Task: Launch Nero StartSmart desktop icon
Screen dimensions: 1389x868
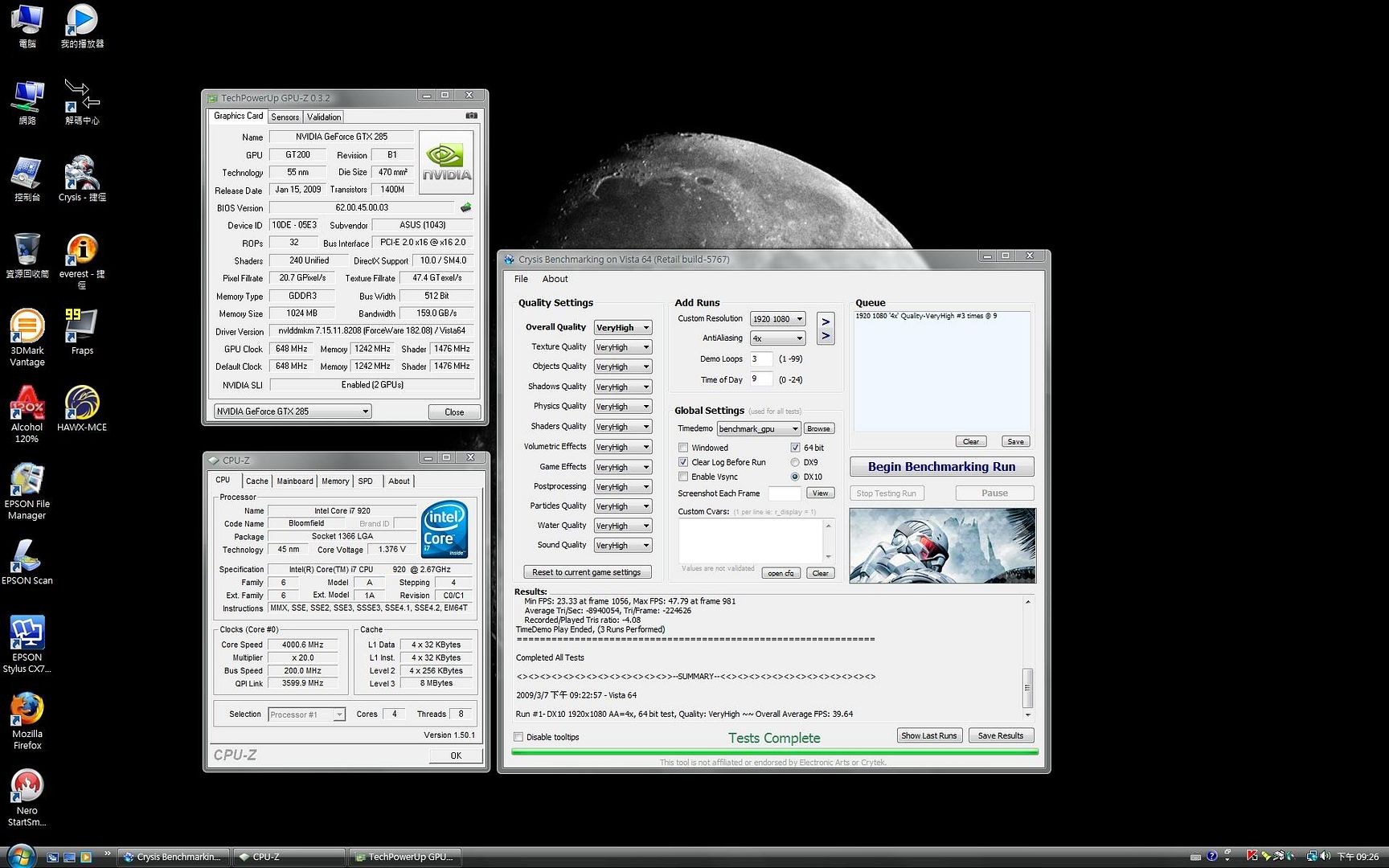Action: point(27,798)
